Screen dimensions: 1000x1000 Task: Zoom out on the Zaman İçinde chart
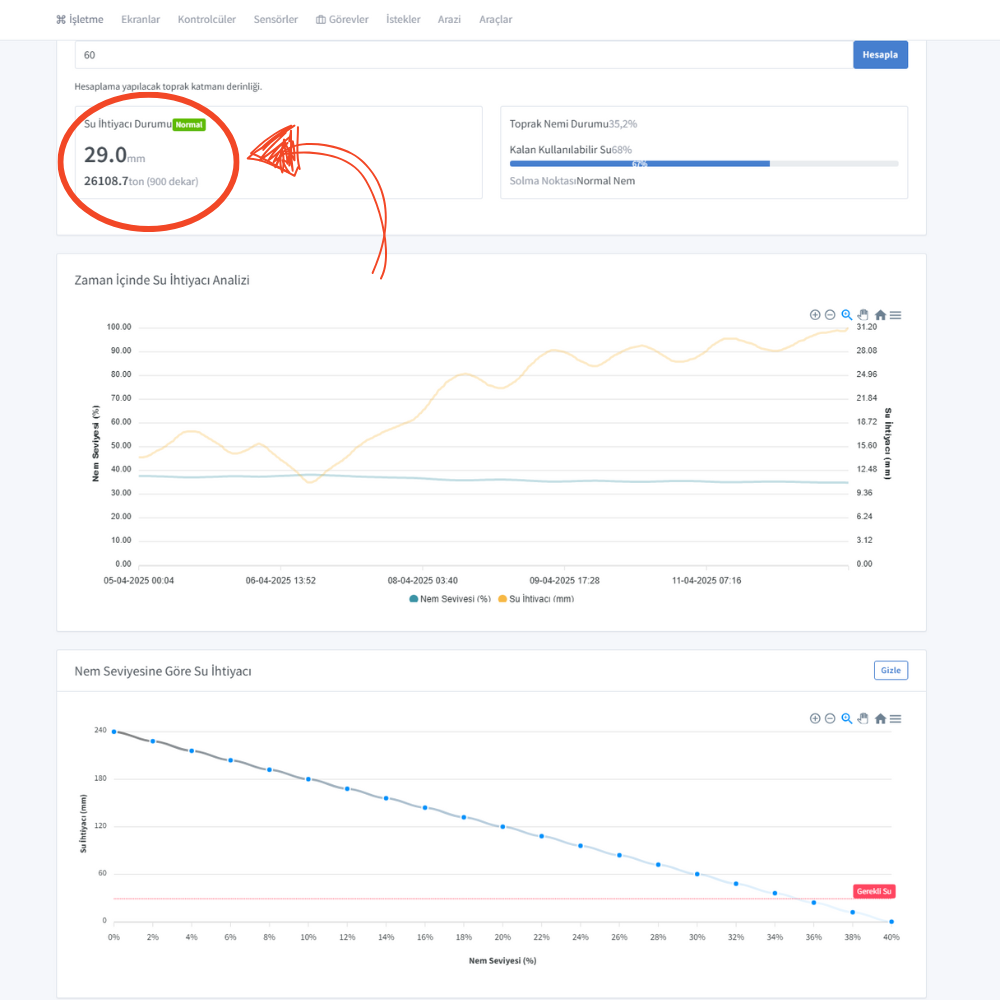(830, 315)
